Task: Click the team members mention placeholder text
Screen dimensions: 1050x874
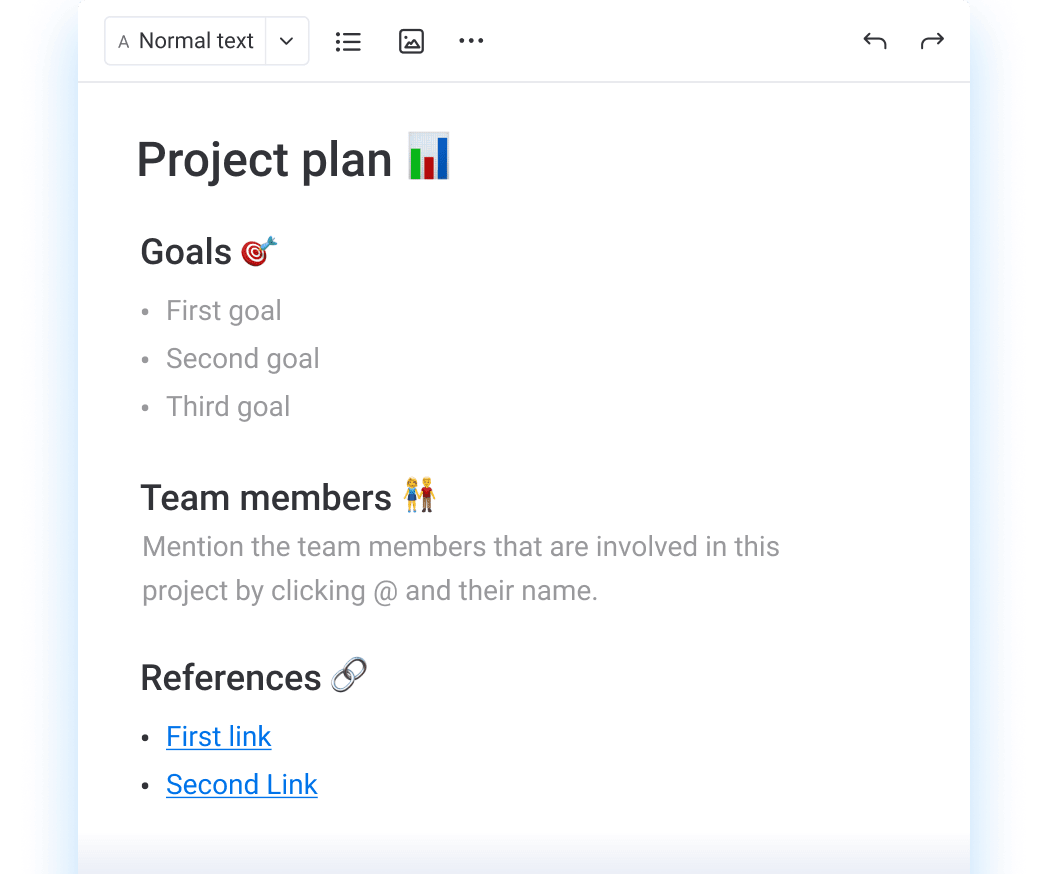Action: pyautogui.click(x=460, y=569)
